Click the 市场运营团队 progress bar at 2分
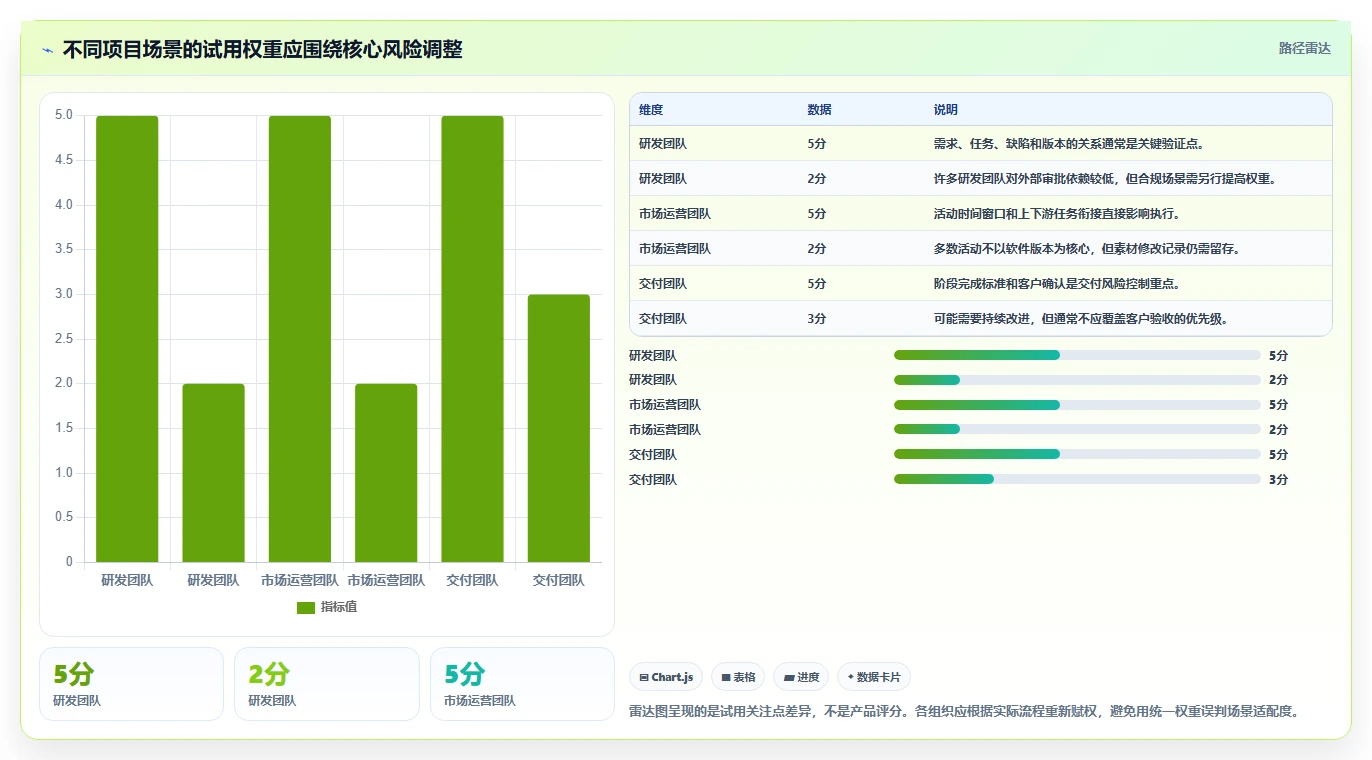 [1077, 430]
